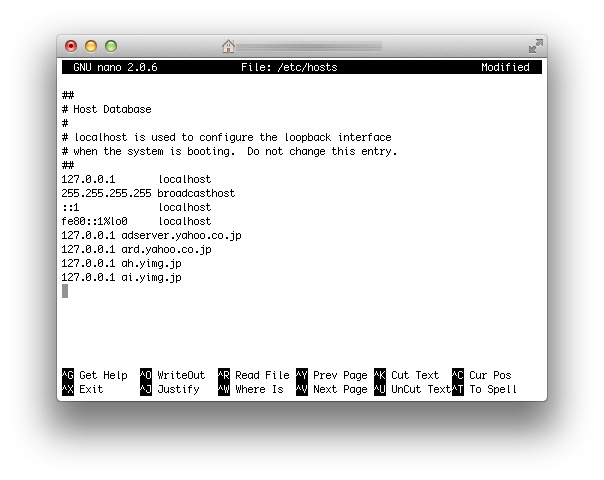Click the ^T To Spell shortcut

coord(484,389)
